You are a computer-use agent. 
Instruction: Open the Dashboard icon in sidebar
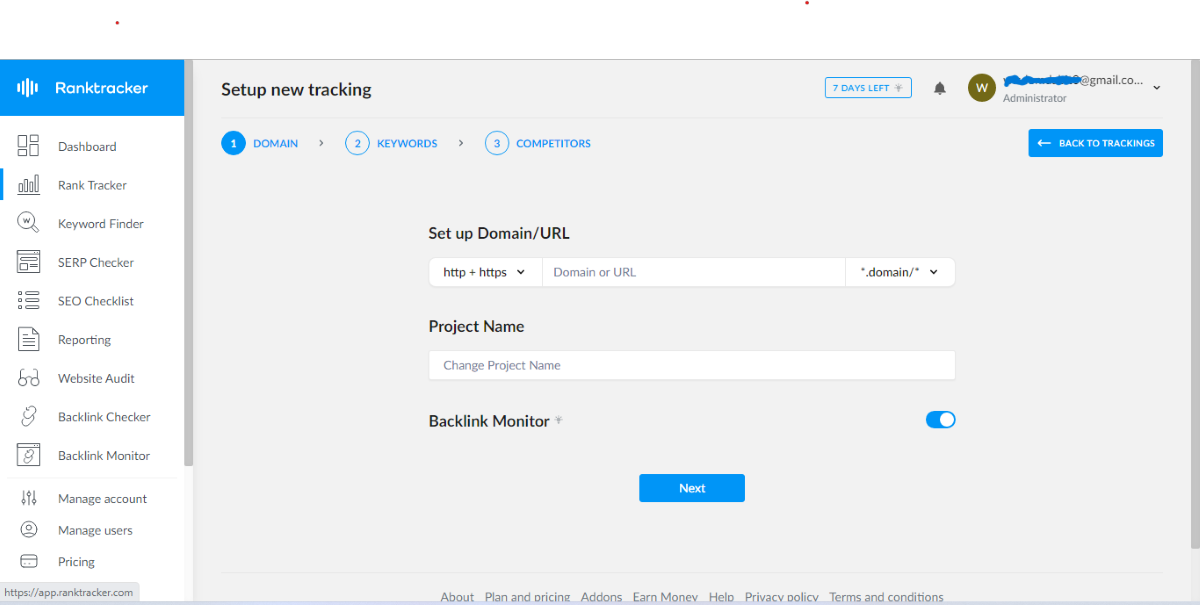[28, 146]
